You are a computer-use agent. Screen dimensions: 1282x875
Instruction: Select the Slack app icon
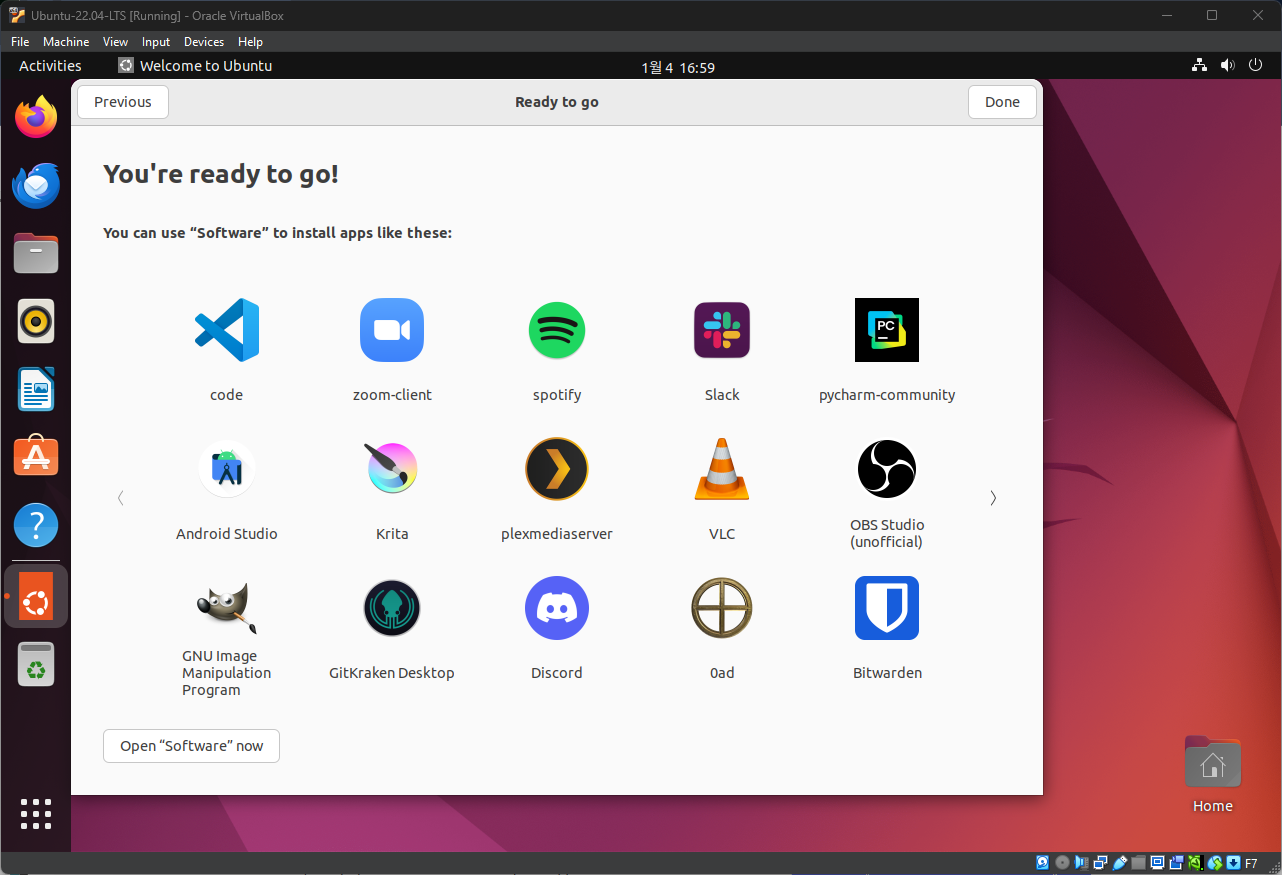tap(722, 330)
